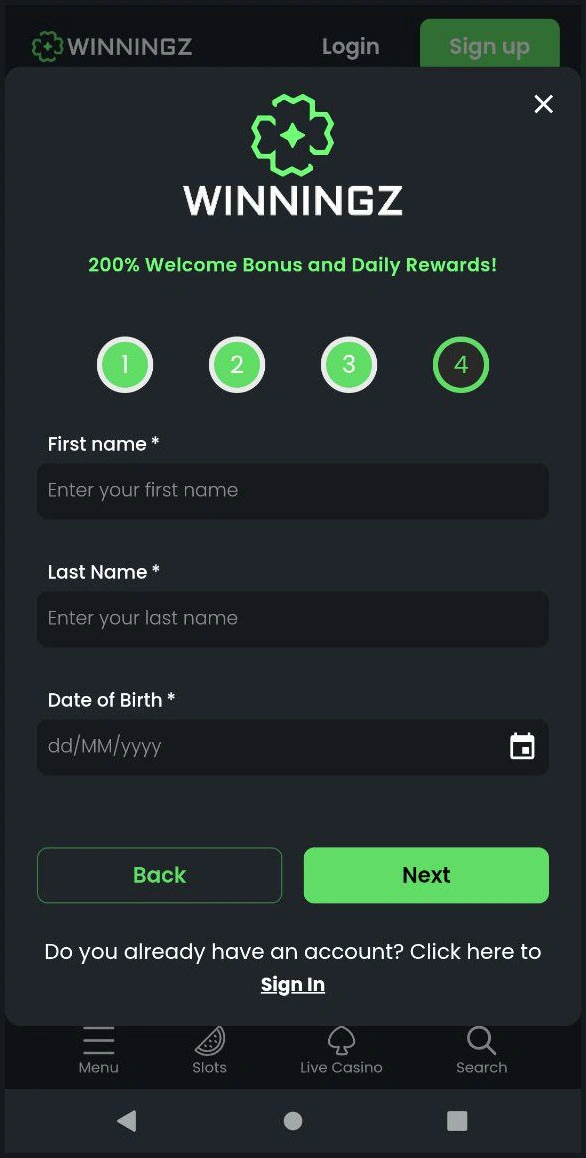Screen dimensions: 586x1158
Task: Tap the Live Casino spade icon
Action: [x=341, y=1040]
